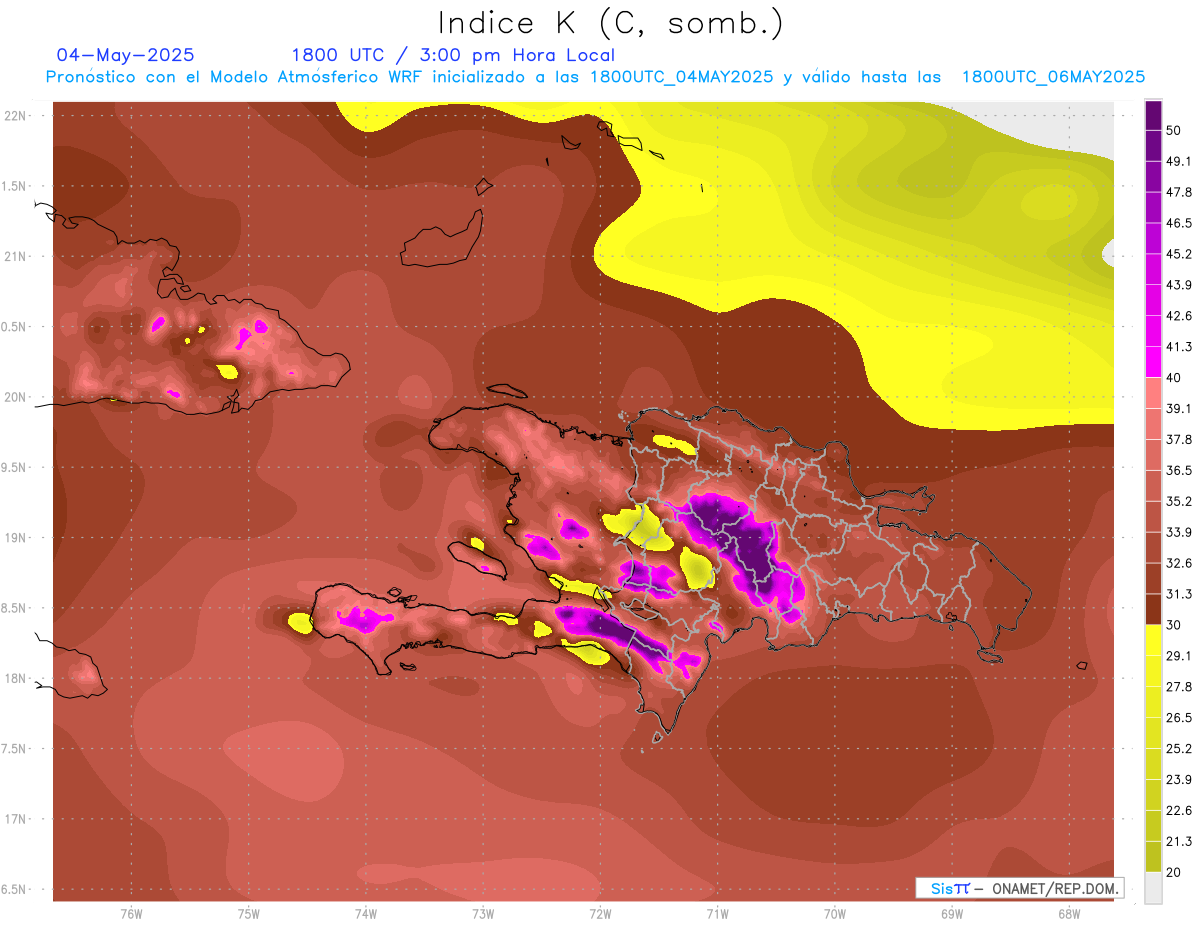
Task: Pick the colorbar value "37.8"
Action: pos(1179,439)
